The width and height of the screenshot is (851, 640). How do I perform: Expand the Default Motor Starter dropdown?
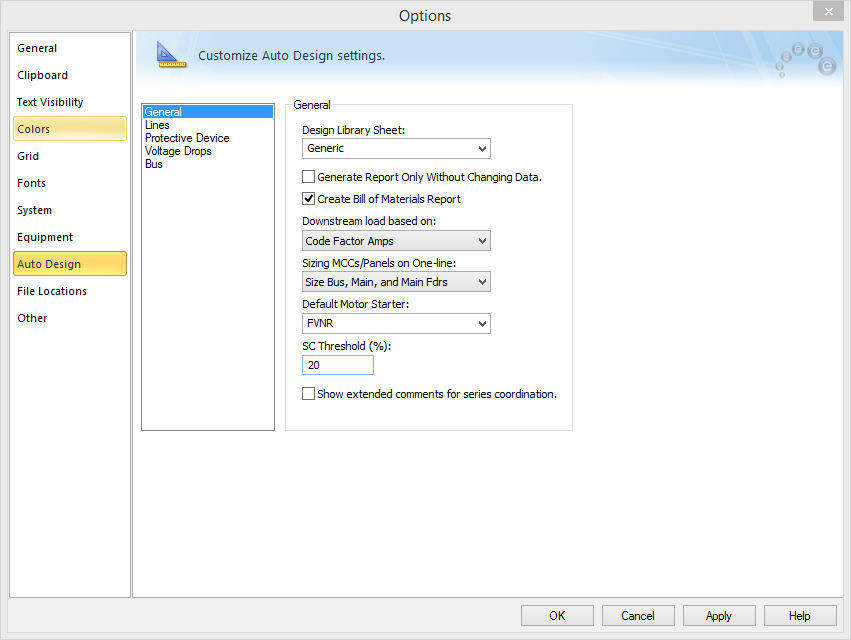(396, 324)
